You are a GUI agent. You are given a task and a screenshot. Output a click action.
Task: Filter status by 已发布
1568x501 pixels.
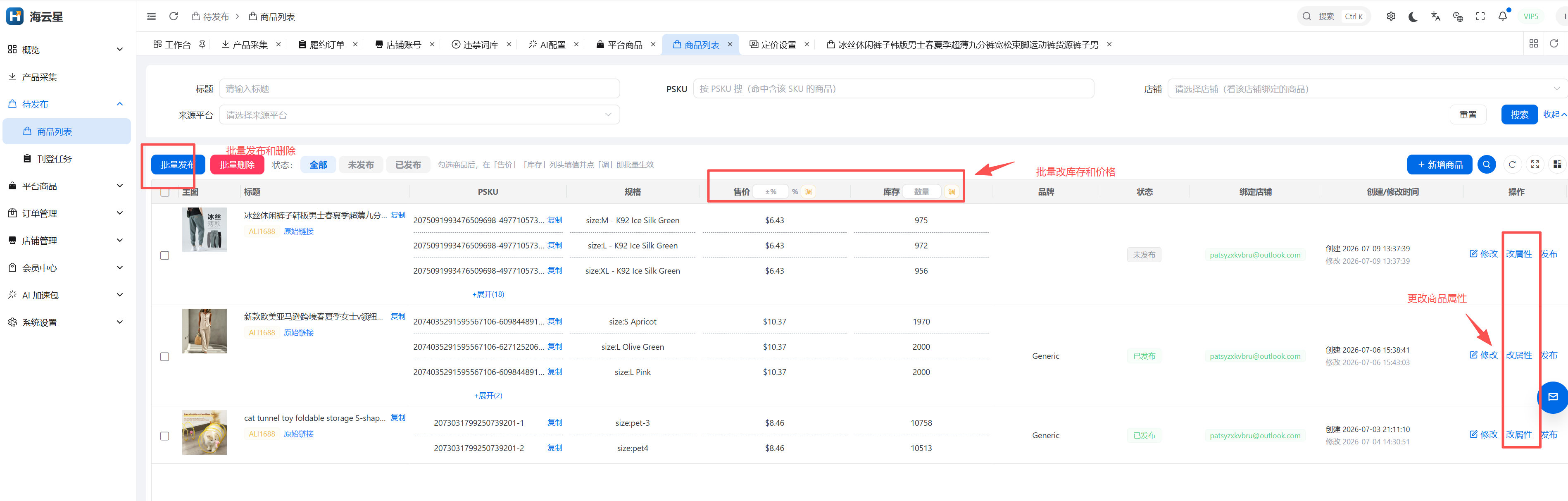click(408, 165)
